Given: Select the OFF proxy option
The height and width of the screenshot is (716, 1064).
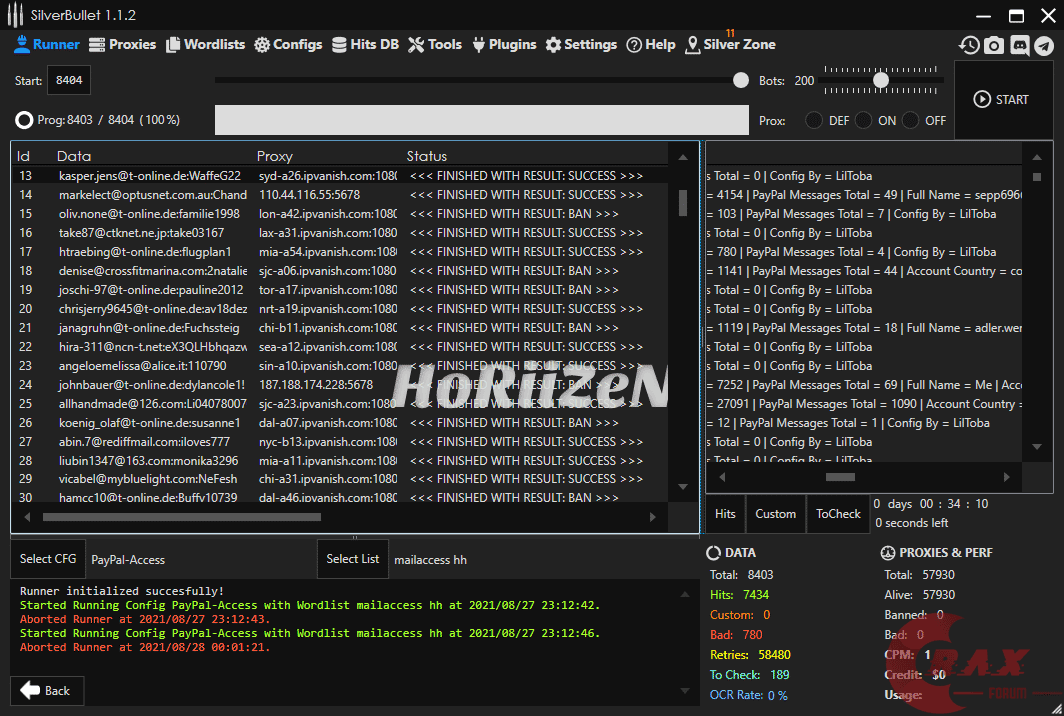Looking at the screenshot, I should click(911, 120).
